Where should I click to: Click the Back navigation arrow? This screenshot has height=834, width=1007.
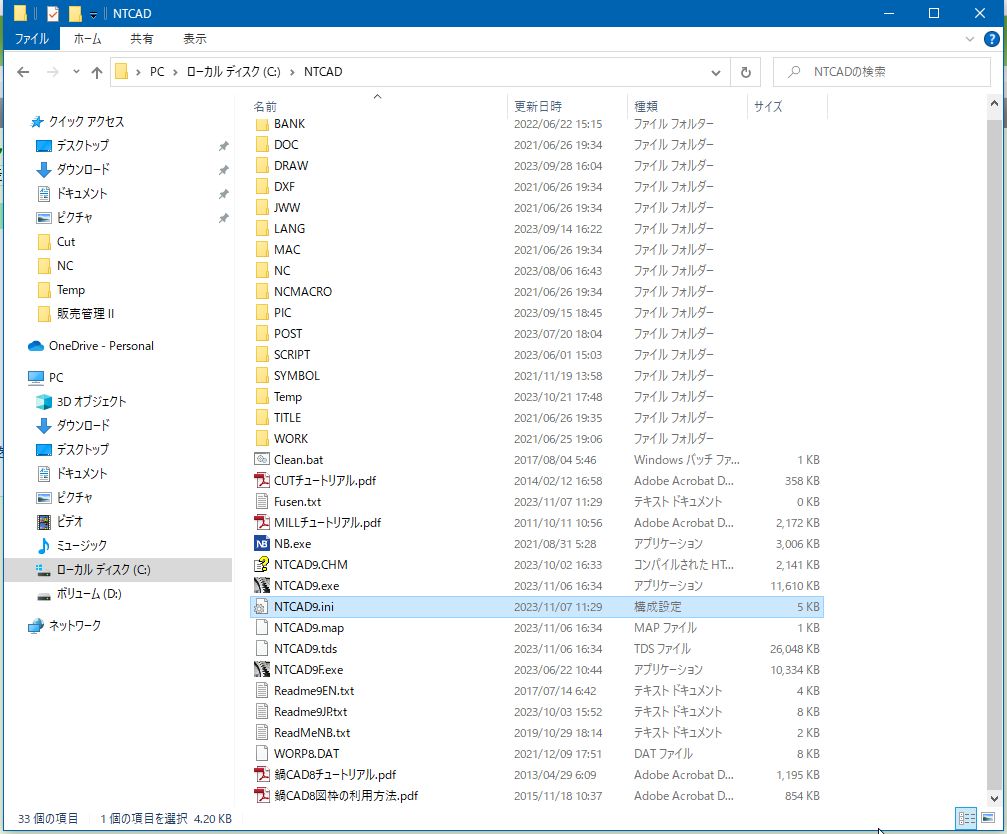[23, 72]
